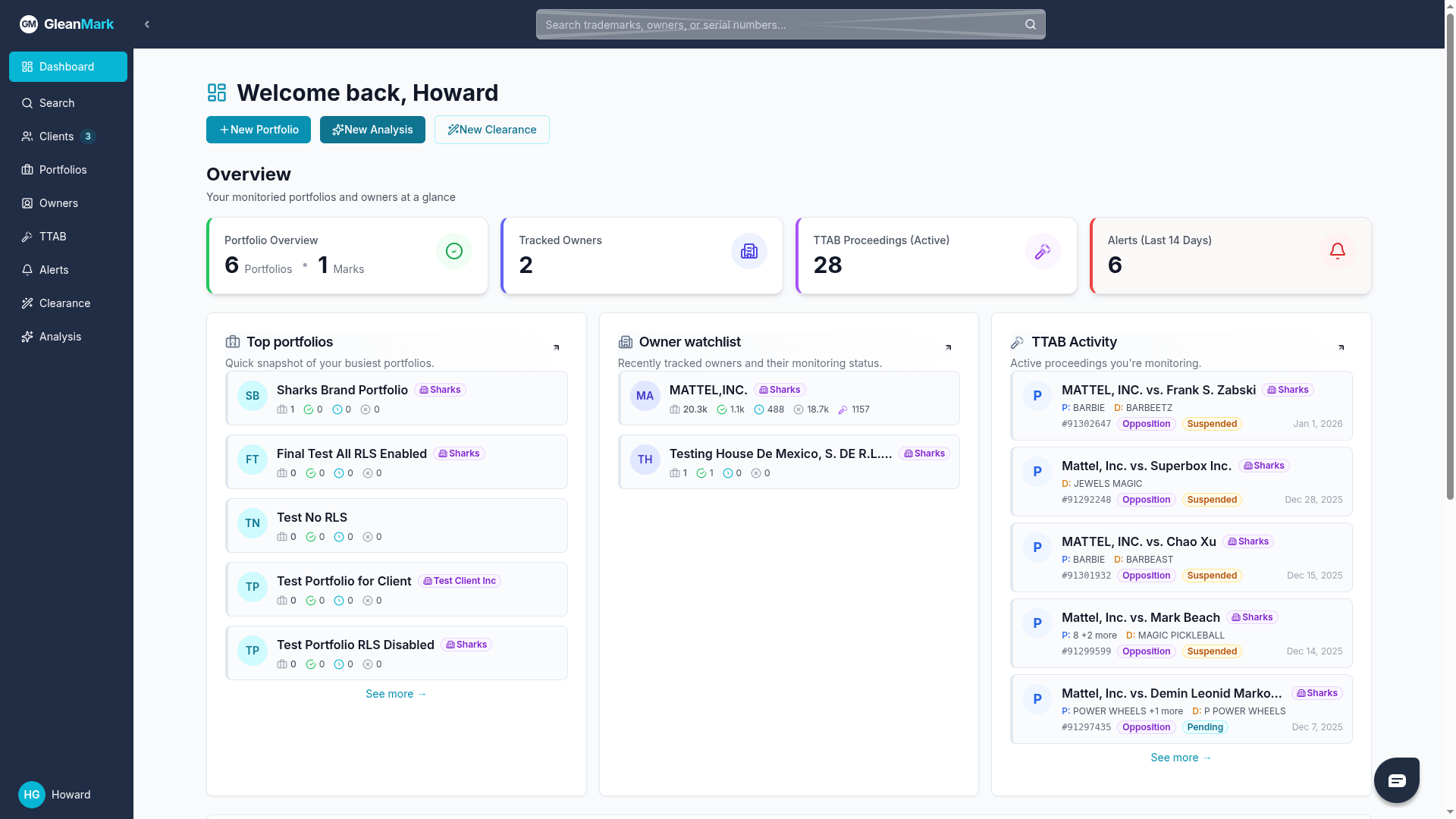Screen dimensions: 1456x819
Task: Click See more under Top portfolios
Action: 396,693
